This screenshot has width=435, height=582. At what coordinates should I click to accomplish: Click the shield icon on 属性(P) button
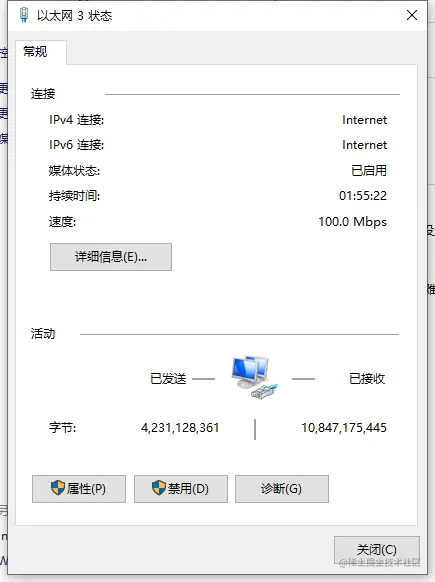(x=58, y=488)
